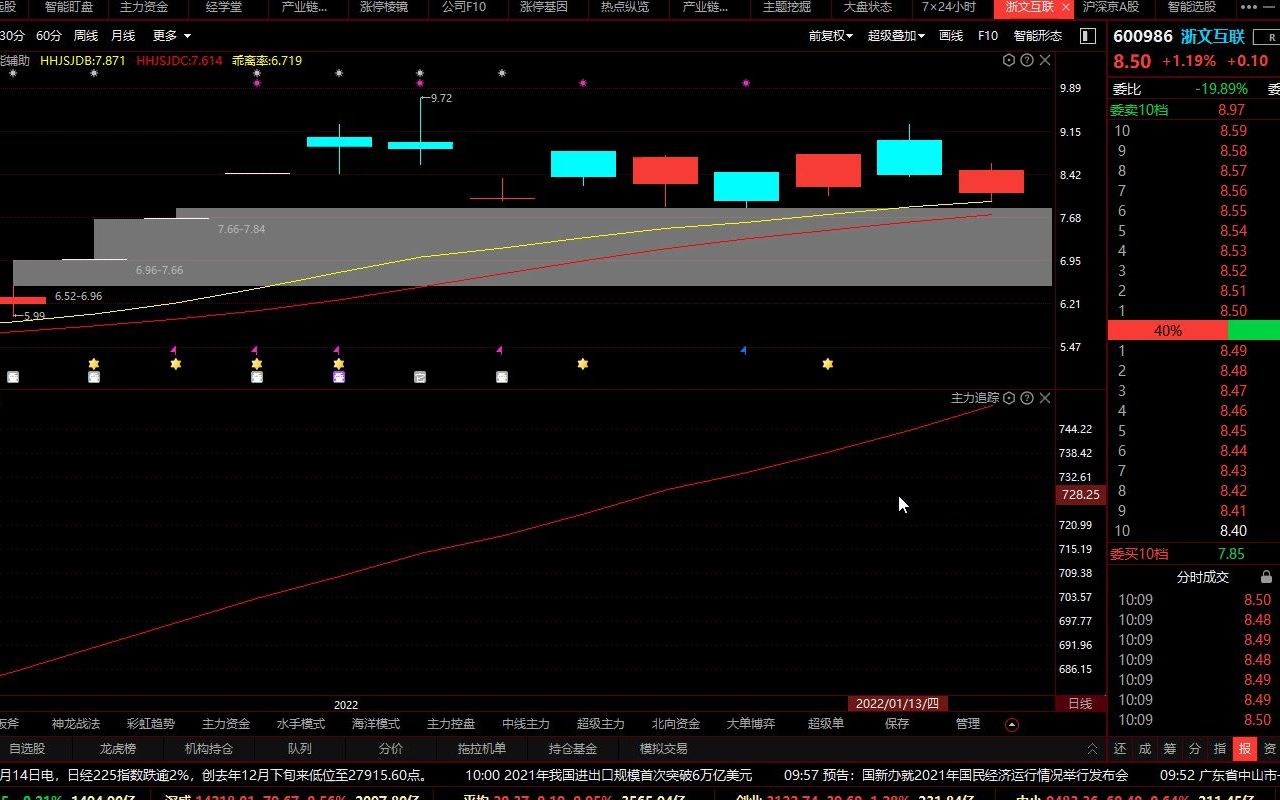Viewport: 1280px width, 800px height.
Task: Open the 涨停基因 top tab
Action: (x=544, y=7)
